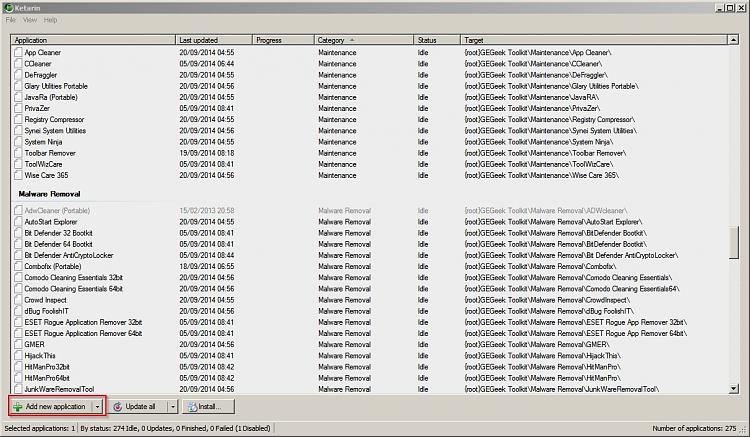Sort by the Application column header
The height and width of the screenshot is (437, 750).
[93, 40]
